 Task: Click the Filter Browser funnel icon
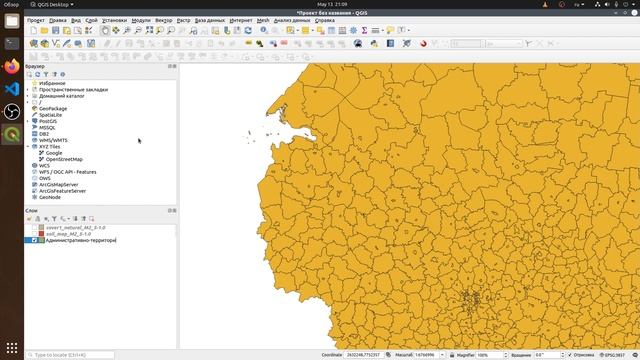click(46, 74)
